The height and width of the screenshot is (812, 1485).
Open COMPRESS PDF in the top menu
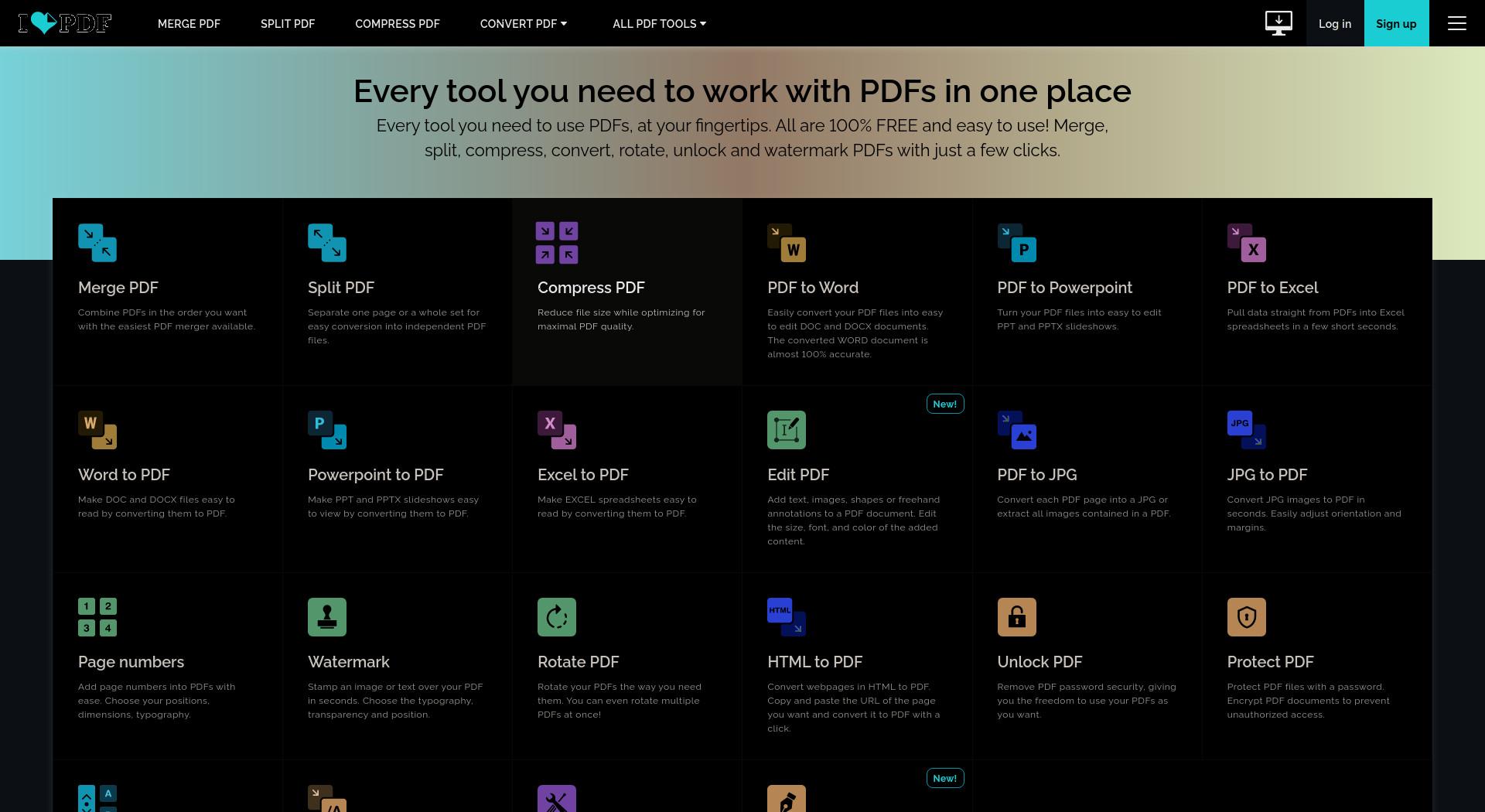click(x=398, y=24)
